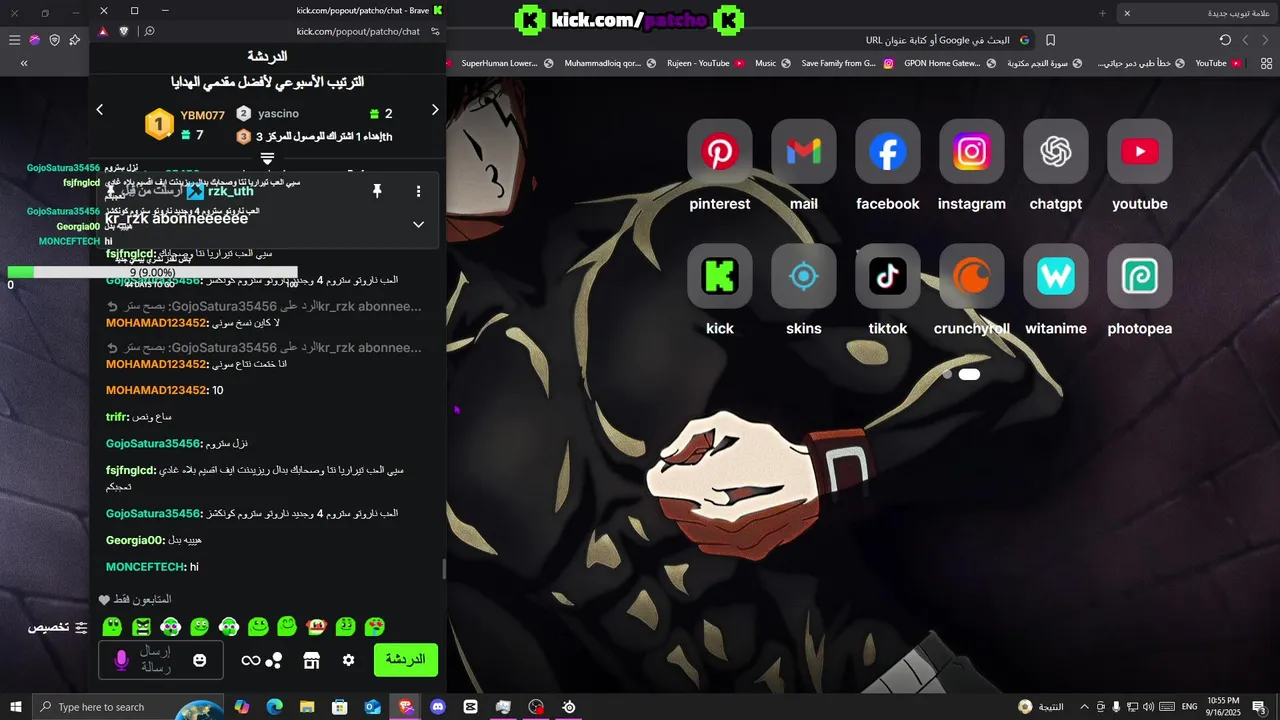The height and width of the screenshot is (720, 1280).
Task: Click the chat vertical scrollbar thumb
Action: (444, 569)
